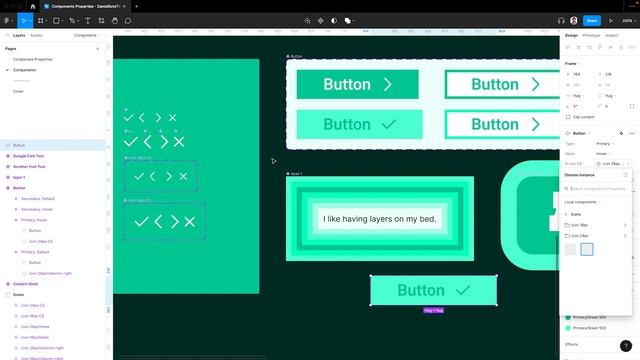Click the Create component toolbar icon
Viewport: 640px width, 360px height.
(321, 20)
